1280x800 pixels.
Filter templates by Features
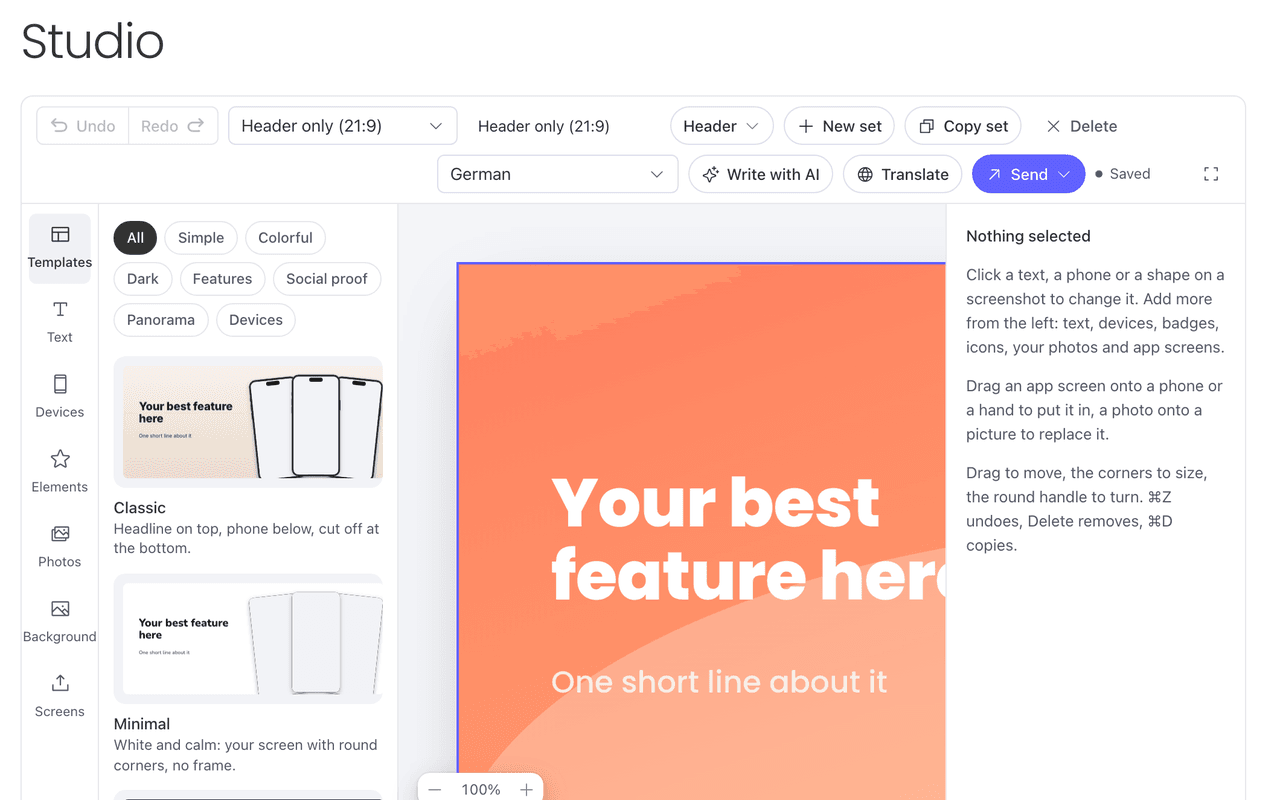[222, 279]
